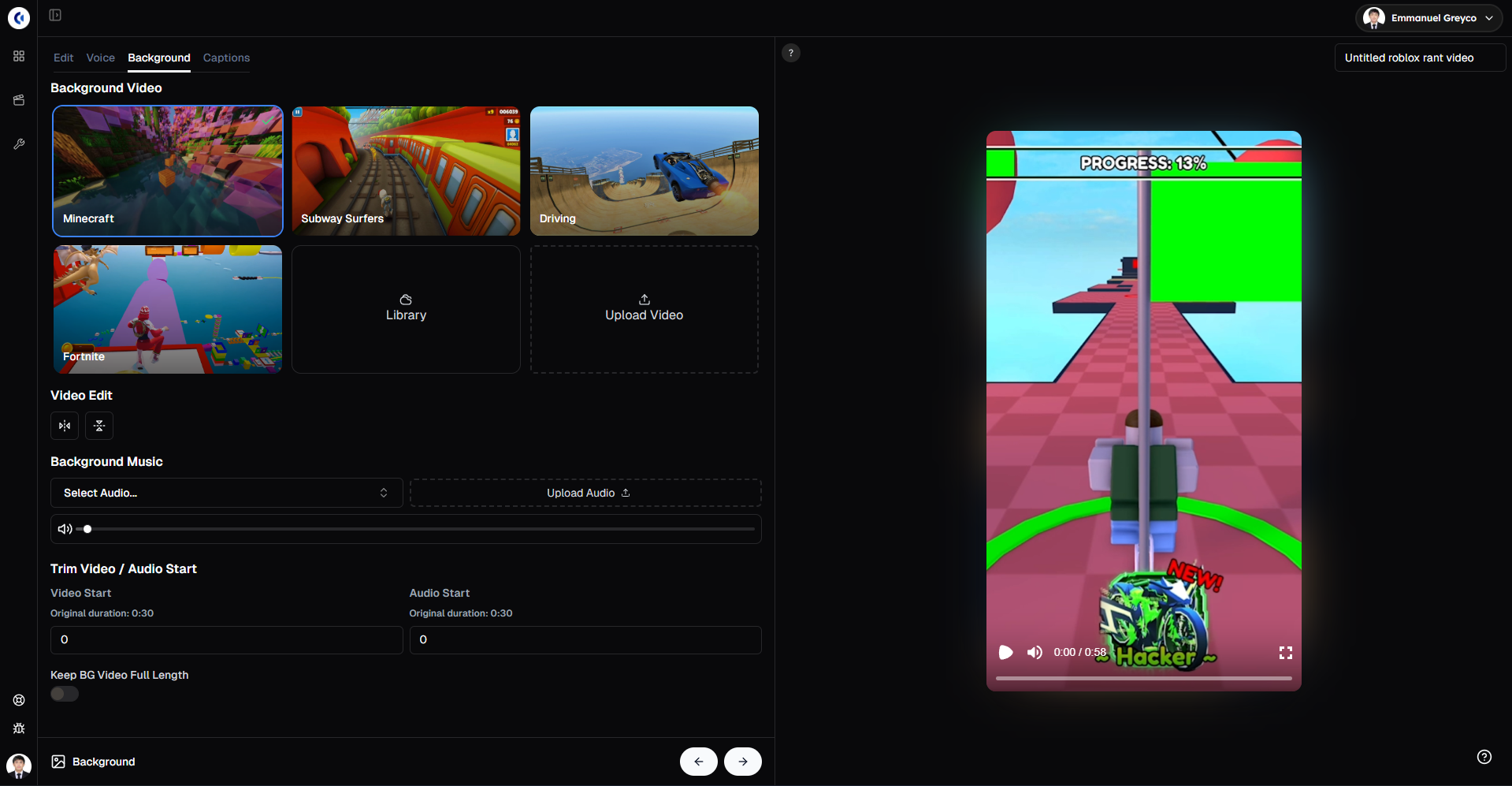Open the videos clapperboard icon in sidebar
Viewport: 1512px width, 786px height.
(x=19, y=100)
